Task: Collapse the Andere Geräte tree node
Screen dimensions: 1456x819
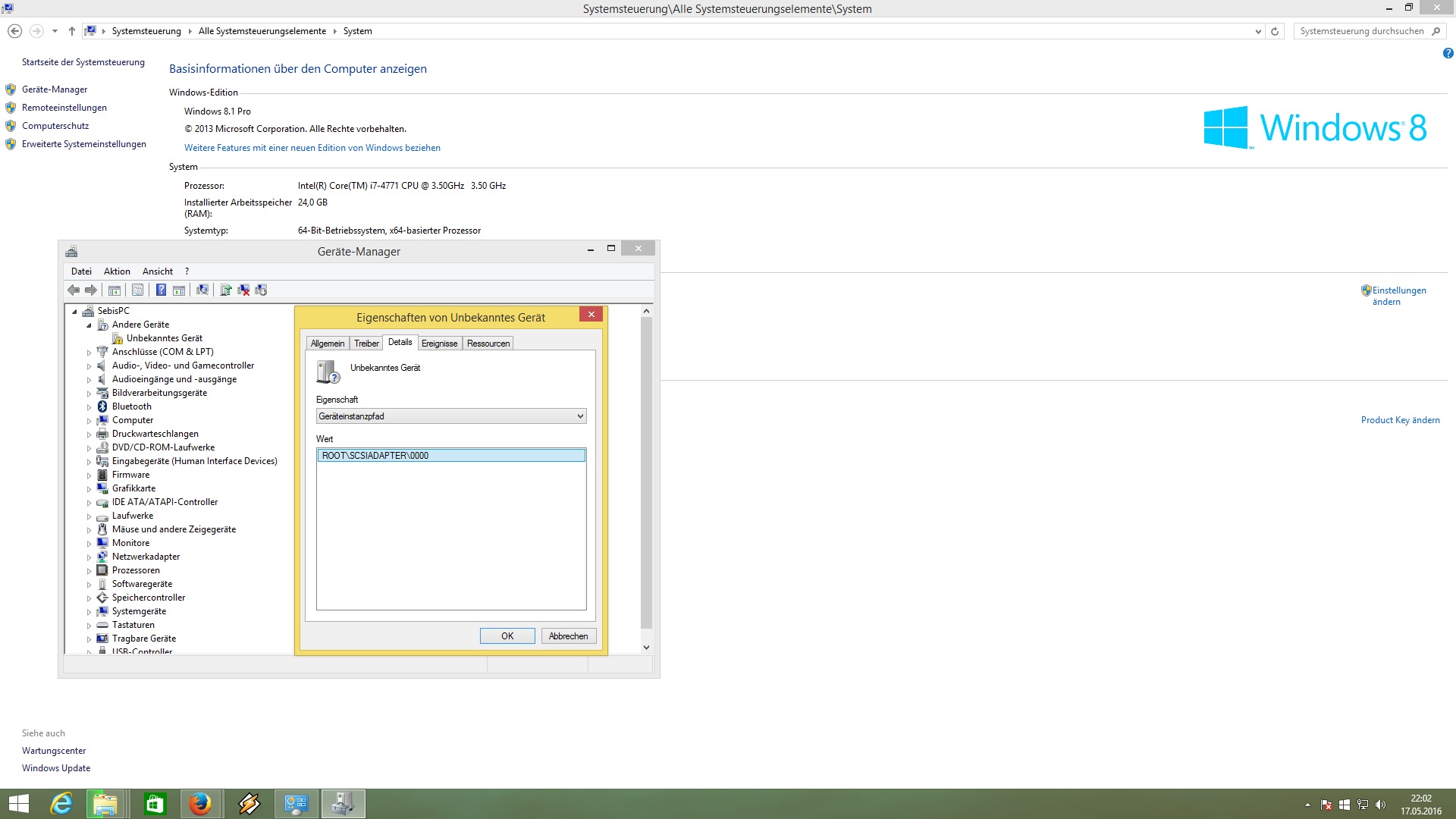Action: click(x=89, y=325)
